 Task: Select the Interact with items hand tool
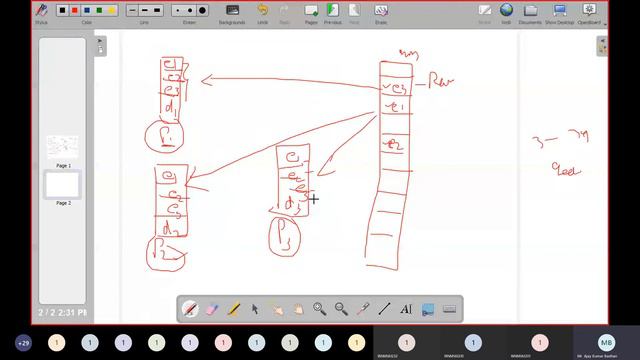click(x=278, y=309)
